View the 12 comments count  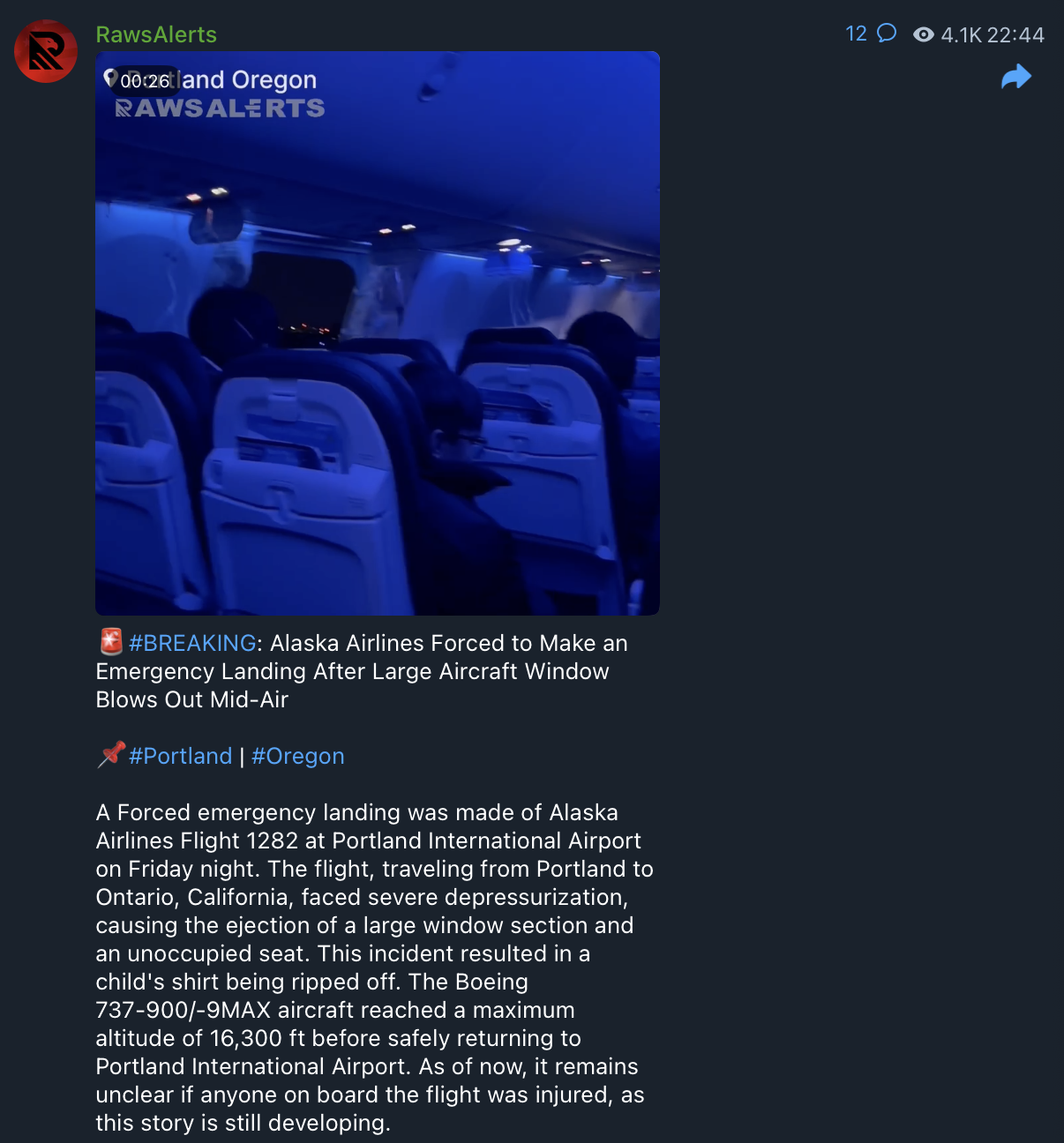856,34
